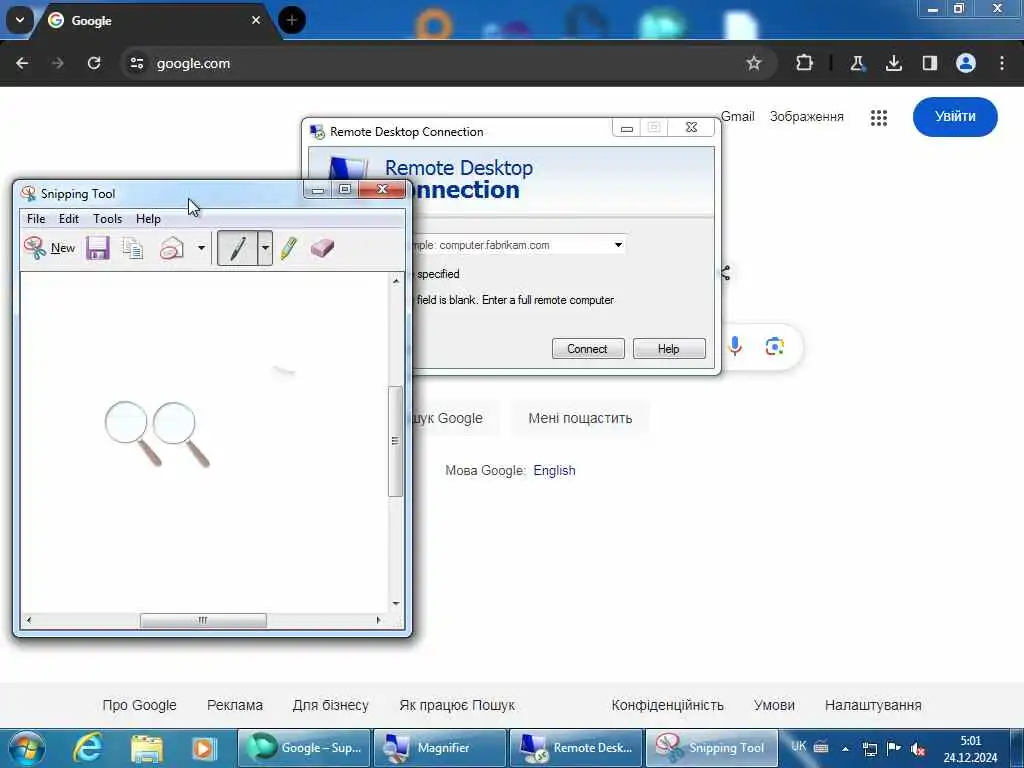The image size is (1024, 768).
Task: Select the Pen tool in Snipping Tool
Action: pos(238,248)
